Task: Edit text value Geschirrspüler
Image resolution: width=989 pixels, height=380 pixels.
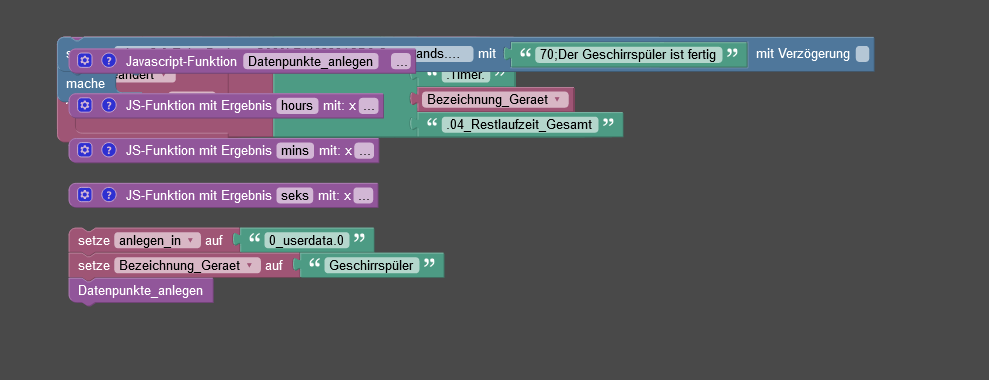Action: (x=372, y=265)
